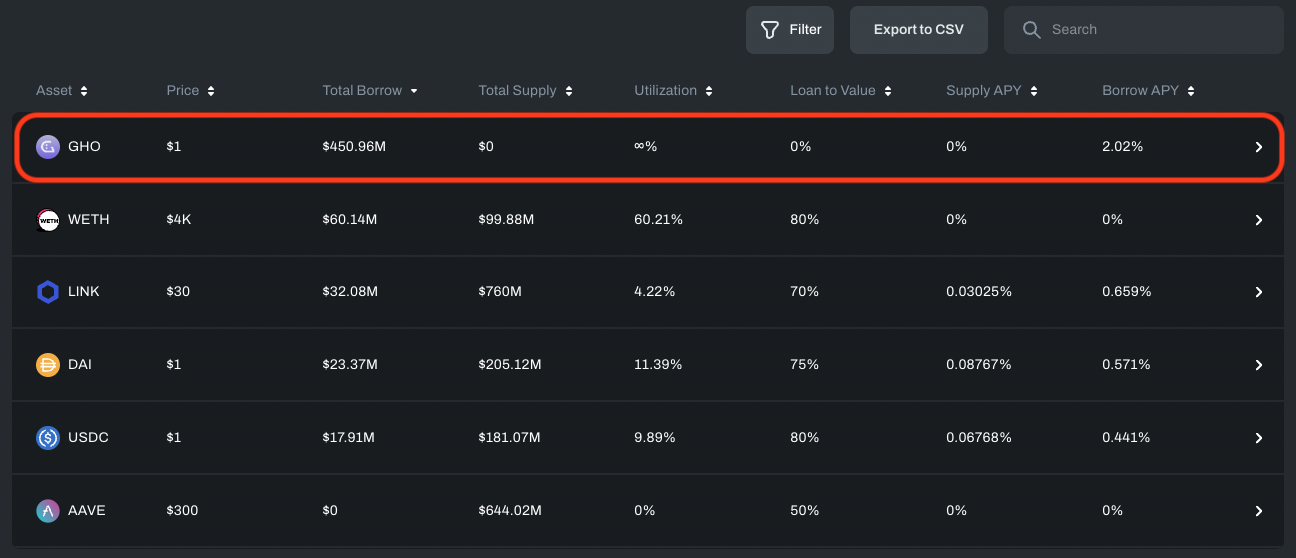The width and height of the screenshot is (1296, 558).
Task: Export table to CSV
Action: pyautogui.click(x=919, y=30)
